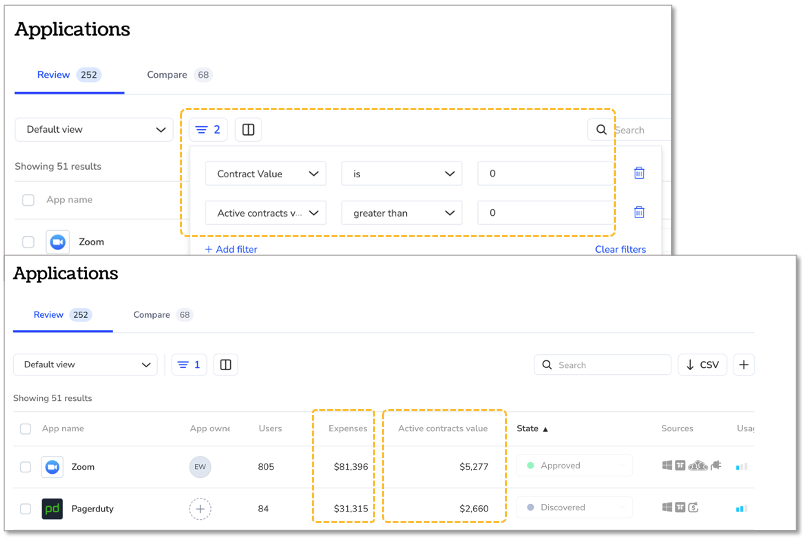The height and width of the screenshot is (538, 802).
Task: Click Zoom users count 805
Action: coord(266,467)
